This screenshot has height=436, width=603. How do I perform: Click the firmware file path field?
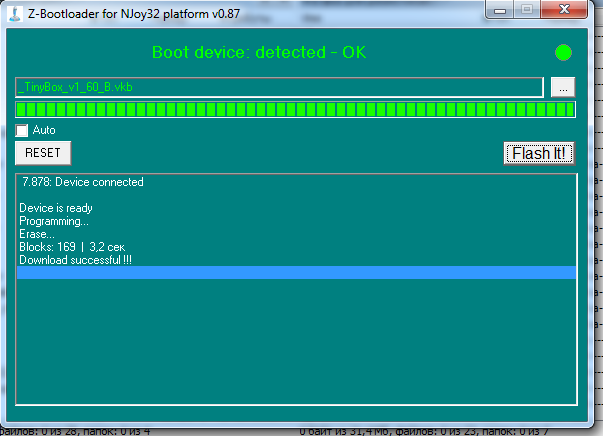[x=279, y=87]
